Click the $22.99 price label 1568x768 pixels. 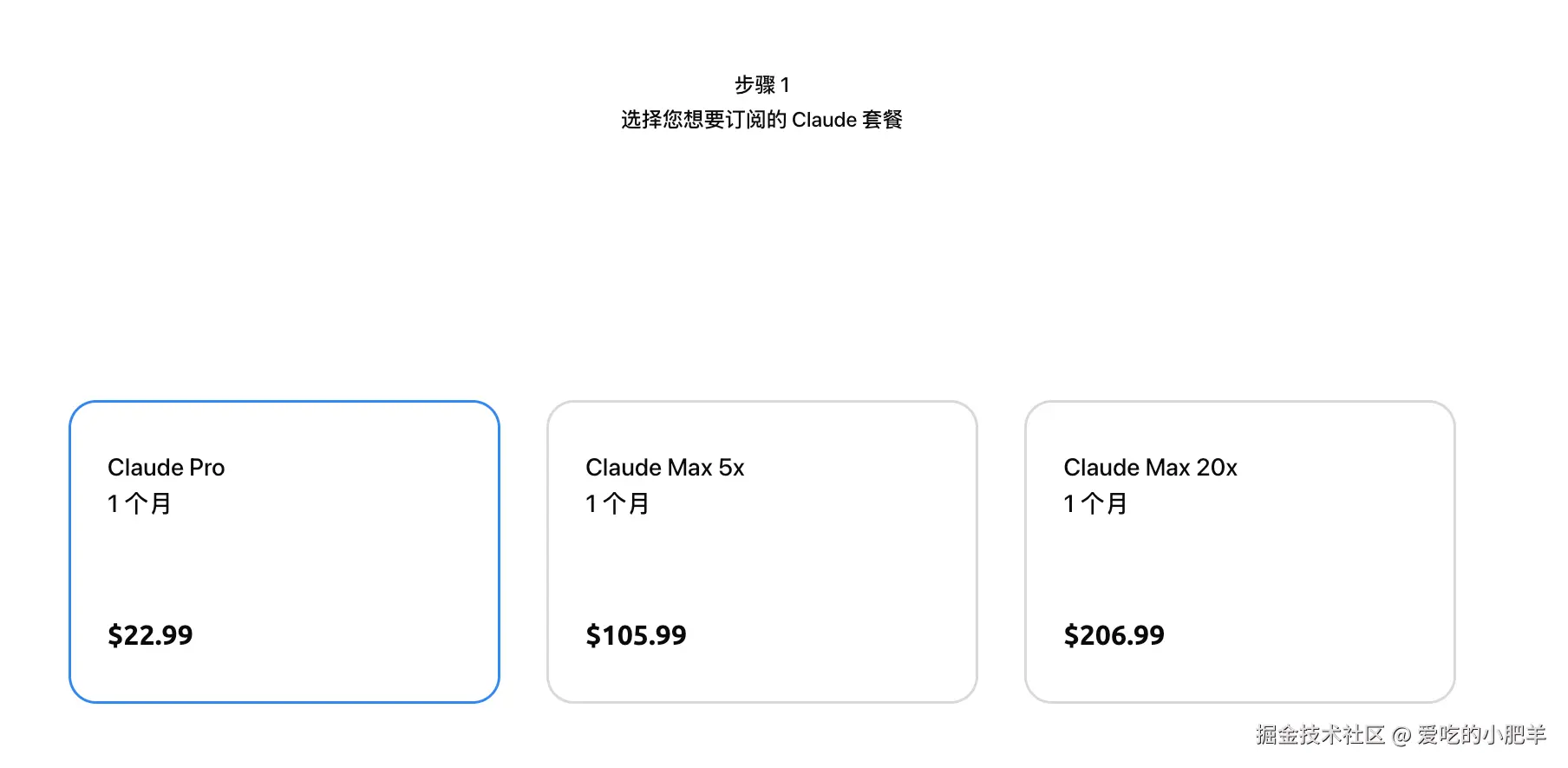pos(150,635)
